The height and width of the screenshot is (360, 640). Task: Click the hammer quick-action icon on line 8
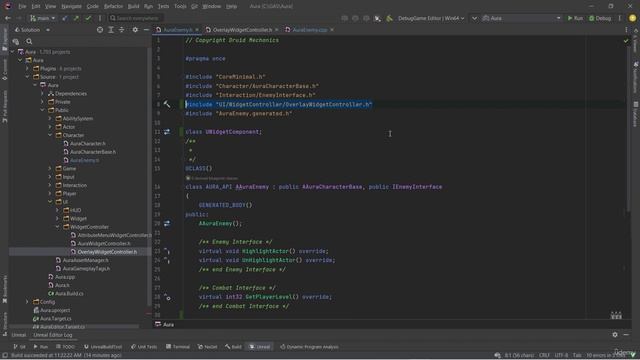(167, 104)
